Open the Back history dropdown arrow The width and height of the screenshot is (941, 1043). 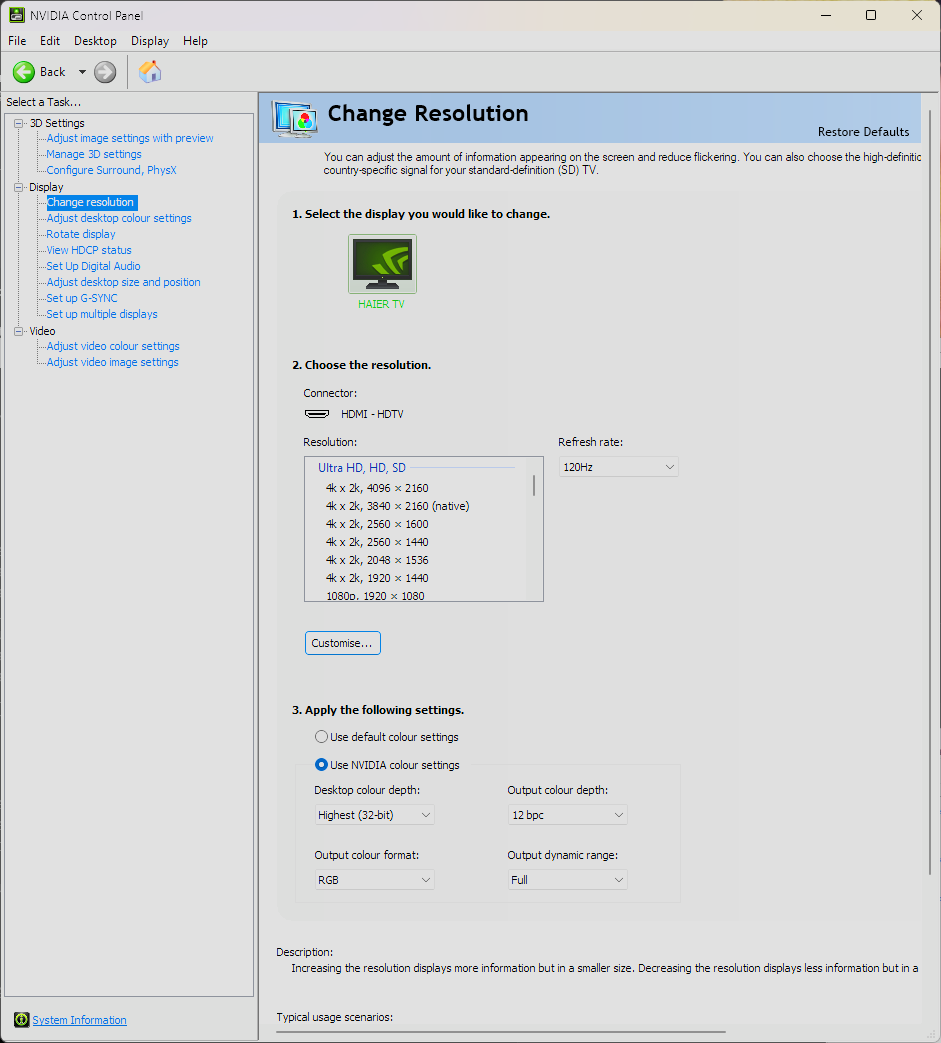click(82, 72)
